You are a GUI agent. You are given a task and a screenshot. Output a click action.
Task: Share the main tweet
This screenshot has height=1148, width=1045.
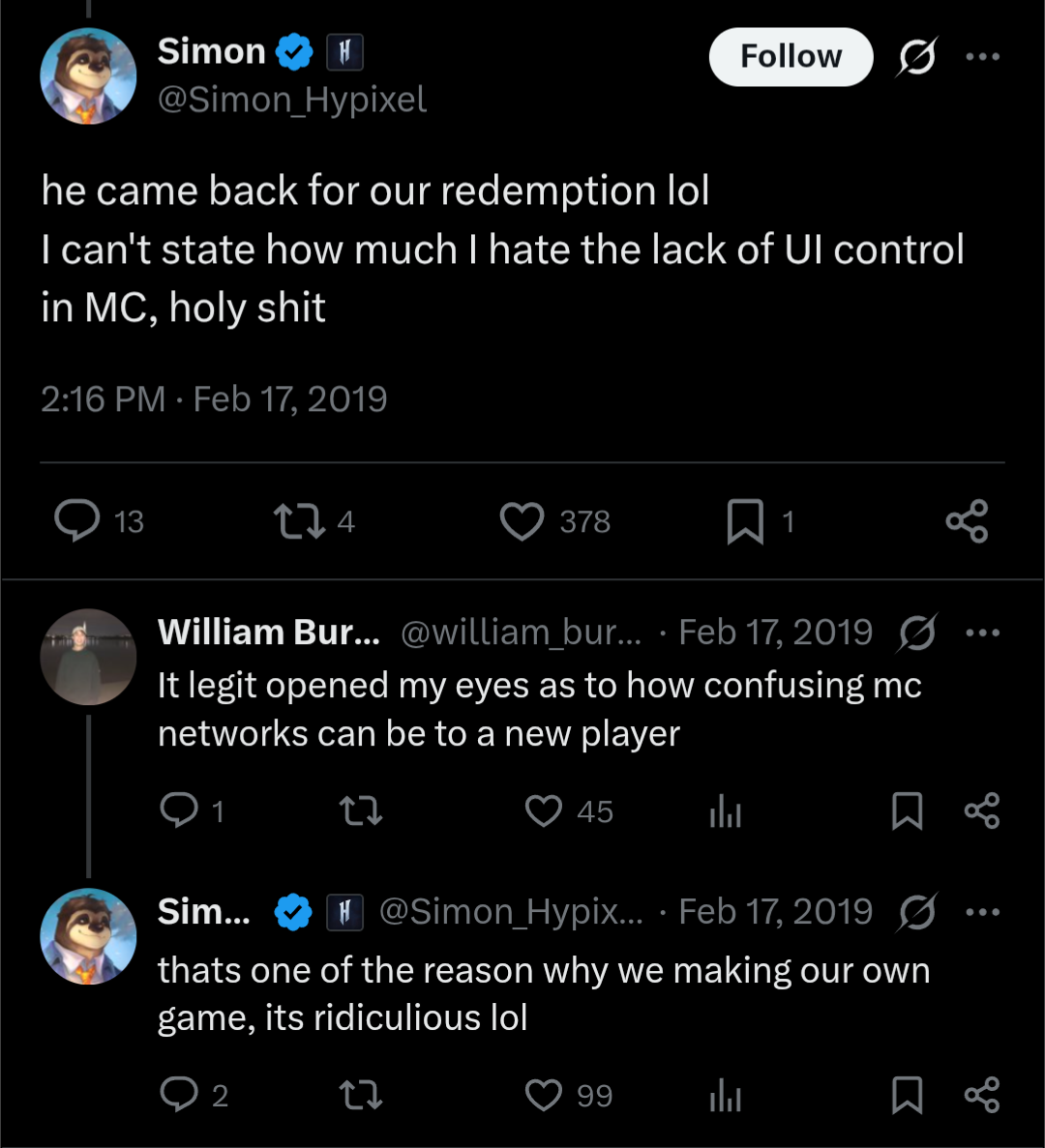point(967,521)
